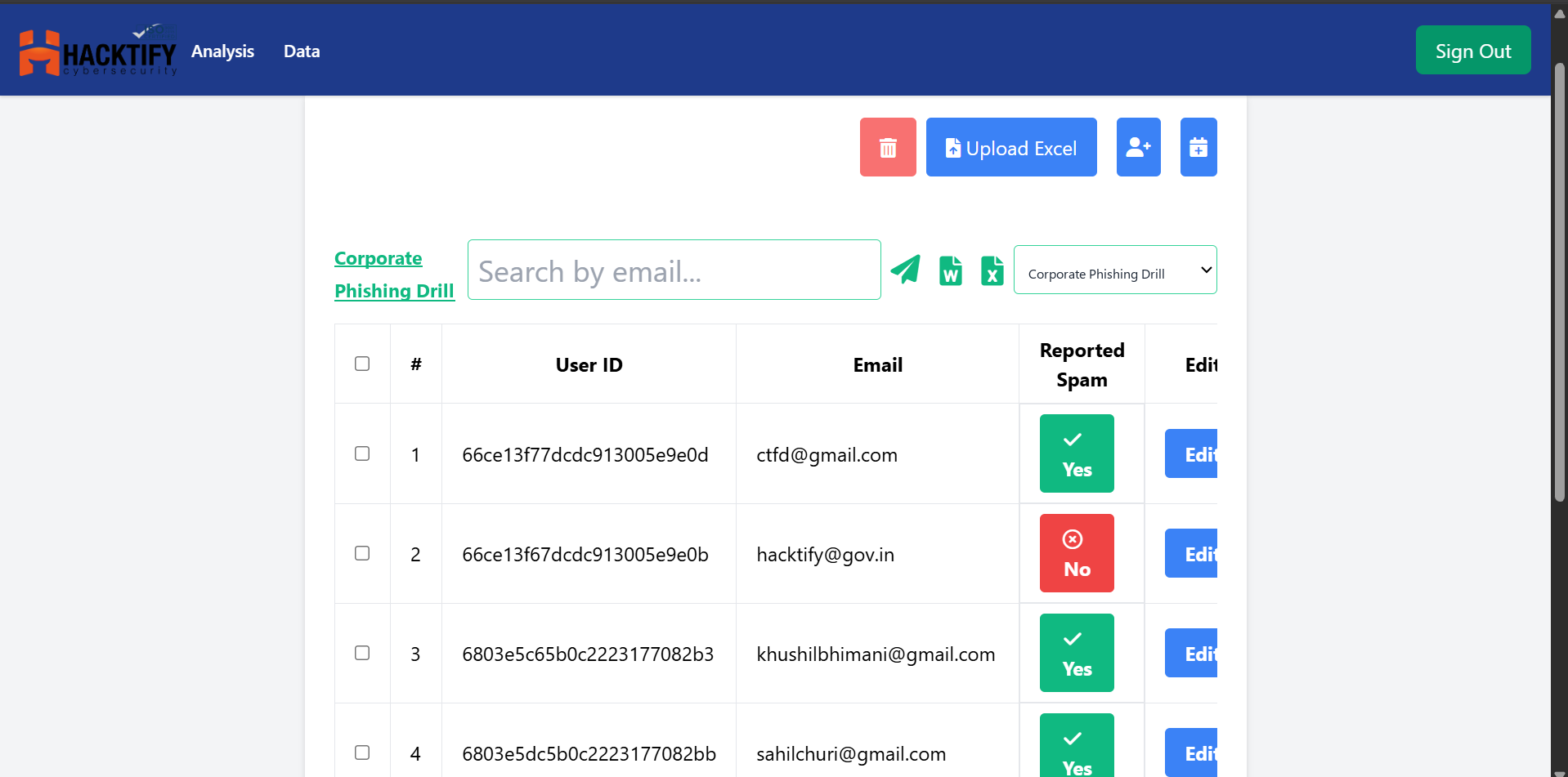The image size is (1568, 777).
Task: Export to Excel spreadsheet icon
Action: point(992,270)
